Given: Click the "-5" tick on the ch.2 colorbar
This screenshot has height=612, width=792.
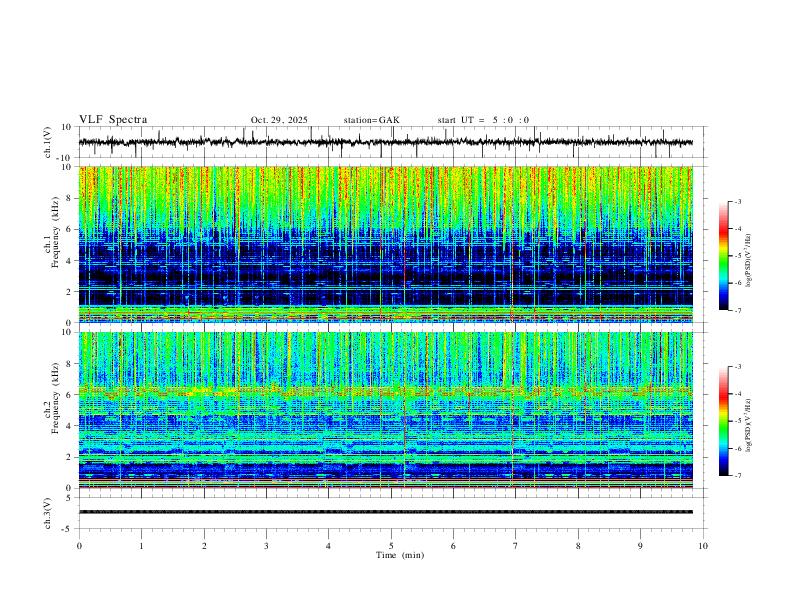Looking at the screenshot, I should 737,421.
